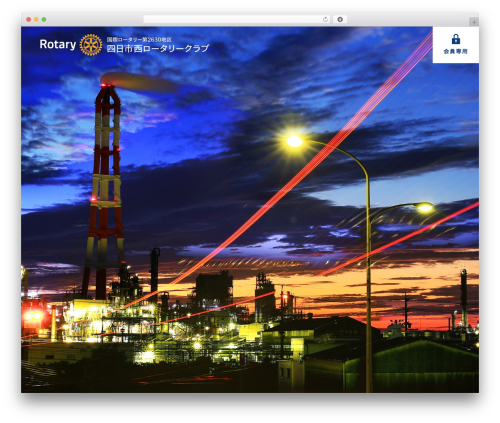Click the browser address bar field
The width and height of the screenshot is (500, 423).
pyautogui.click(x=237, y=20)
